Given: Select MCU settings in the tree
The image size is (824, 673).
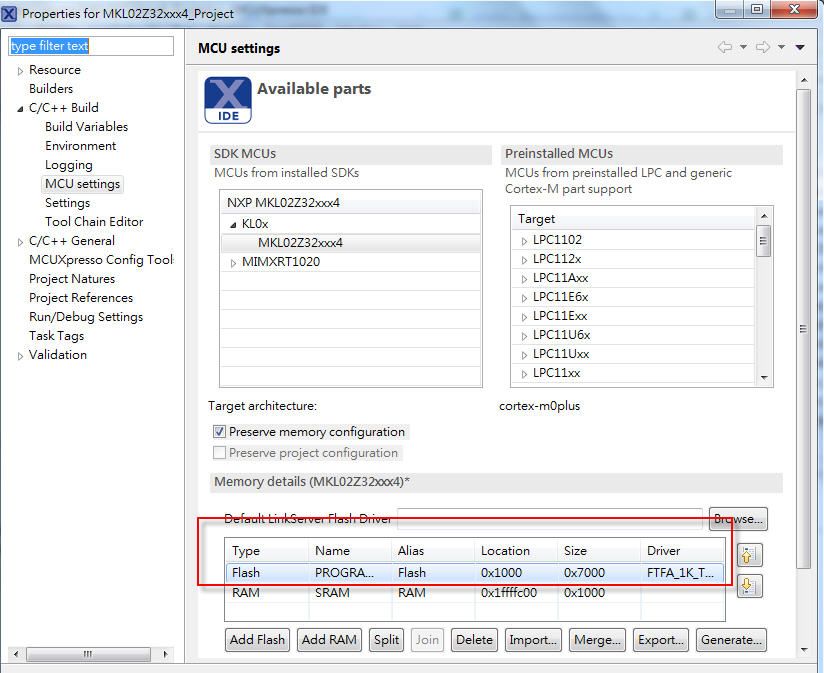Looking at the screenshot, I should pyautogui.click(x=83, y=184).
